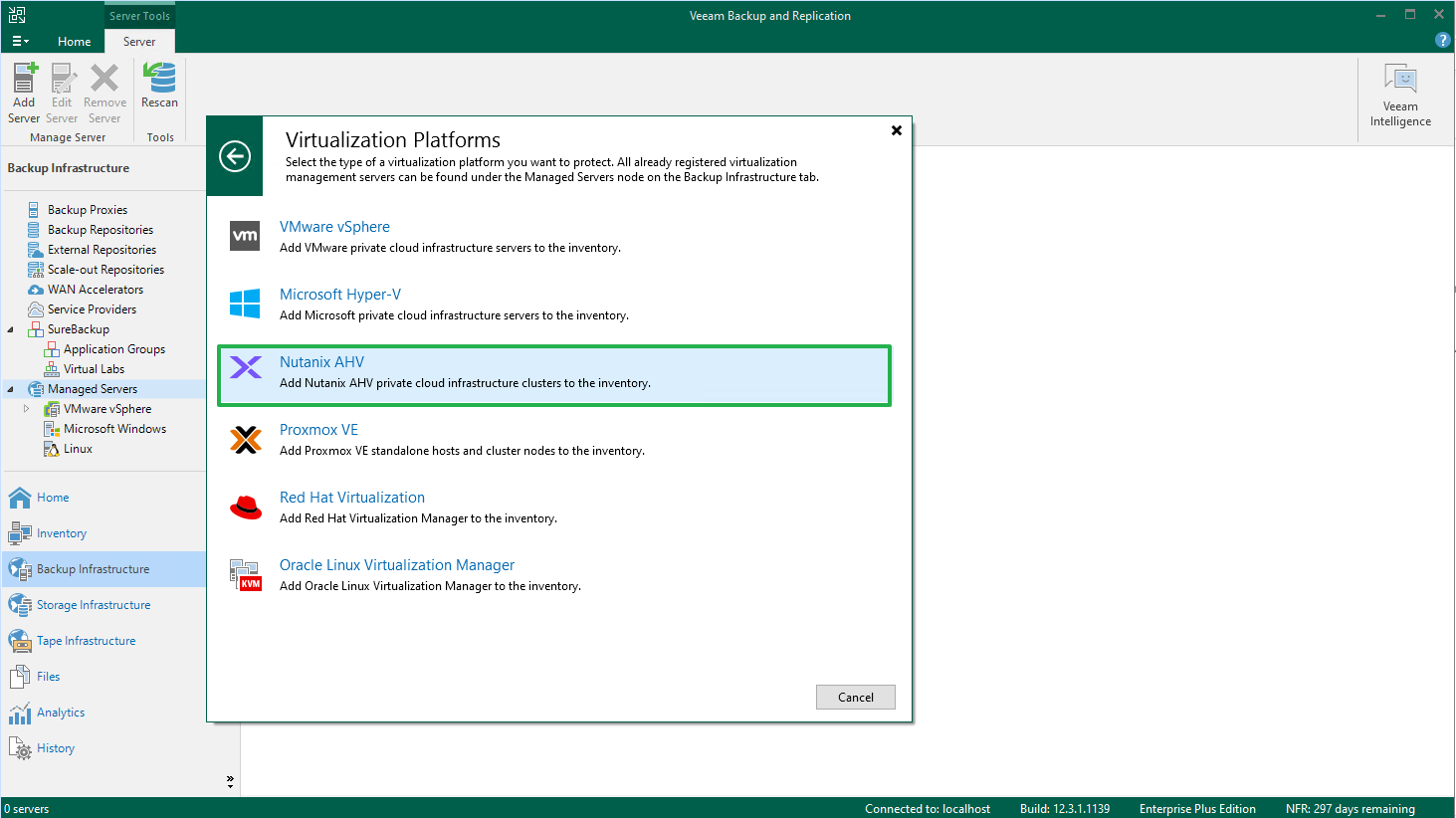Click the Inventory navigation icon
1456x818 pixels.
point(20,533)
